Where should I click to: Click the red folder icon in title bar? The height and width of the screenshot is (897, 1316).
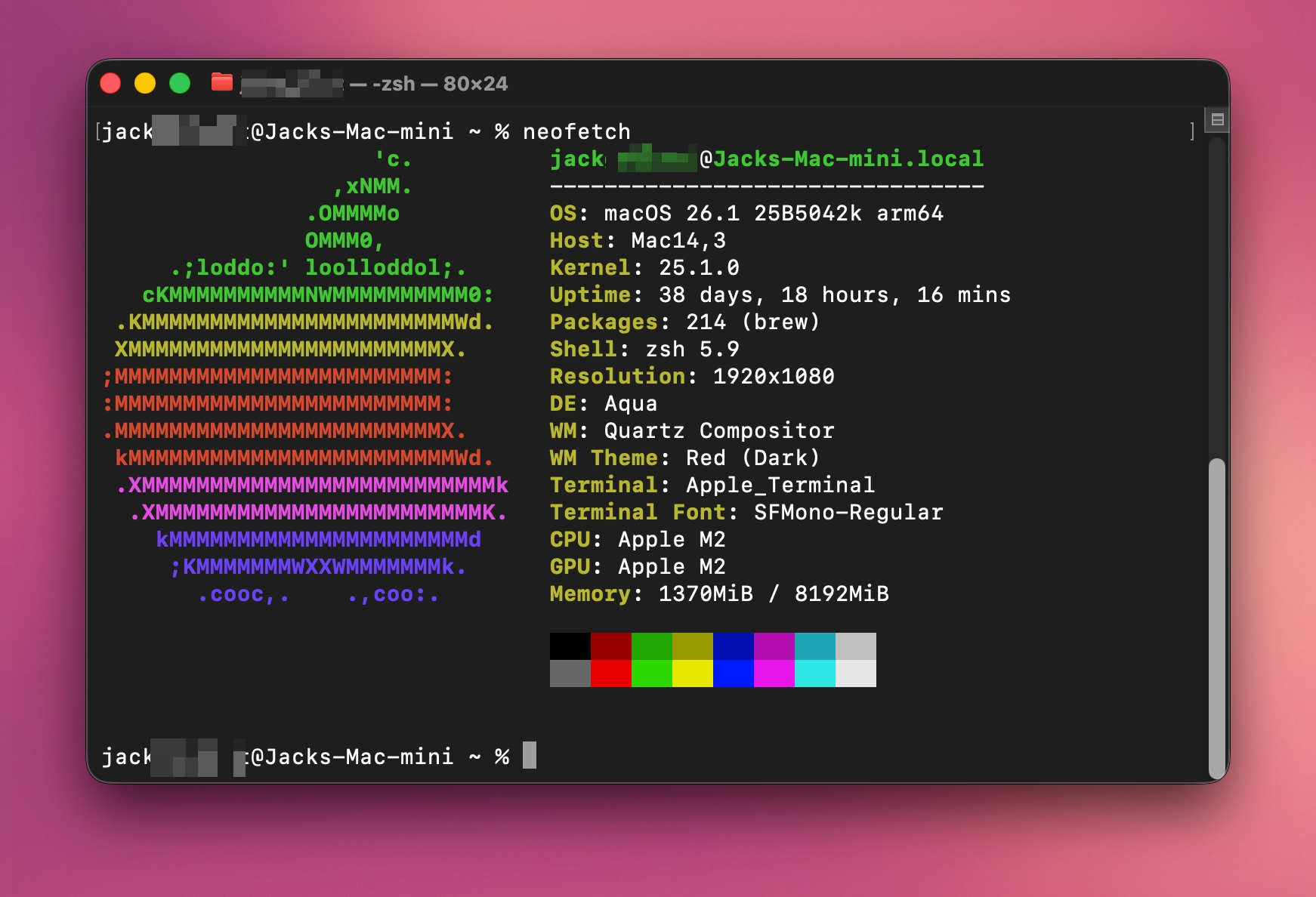click(221, 82)
